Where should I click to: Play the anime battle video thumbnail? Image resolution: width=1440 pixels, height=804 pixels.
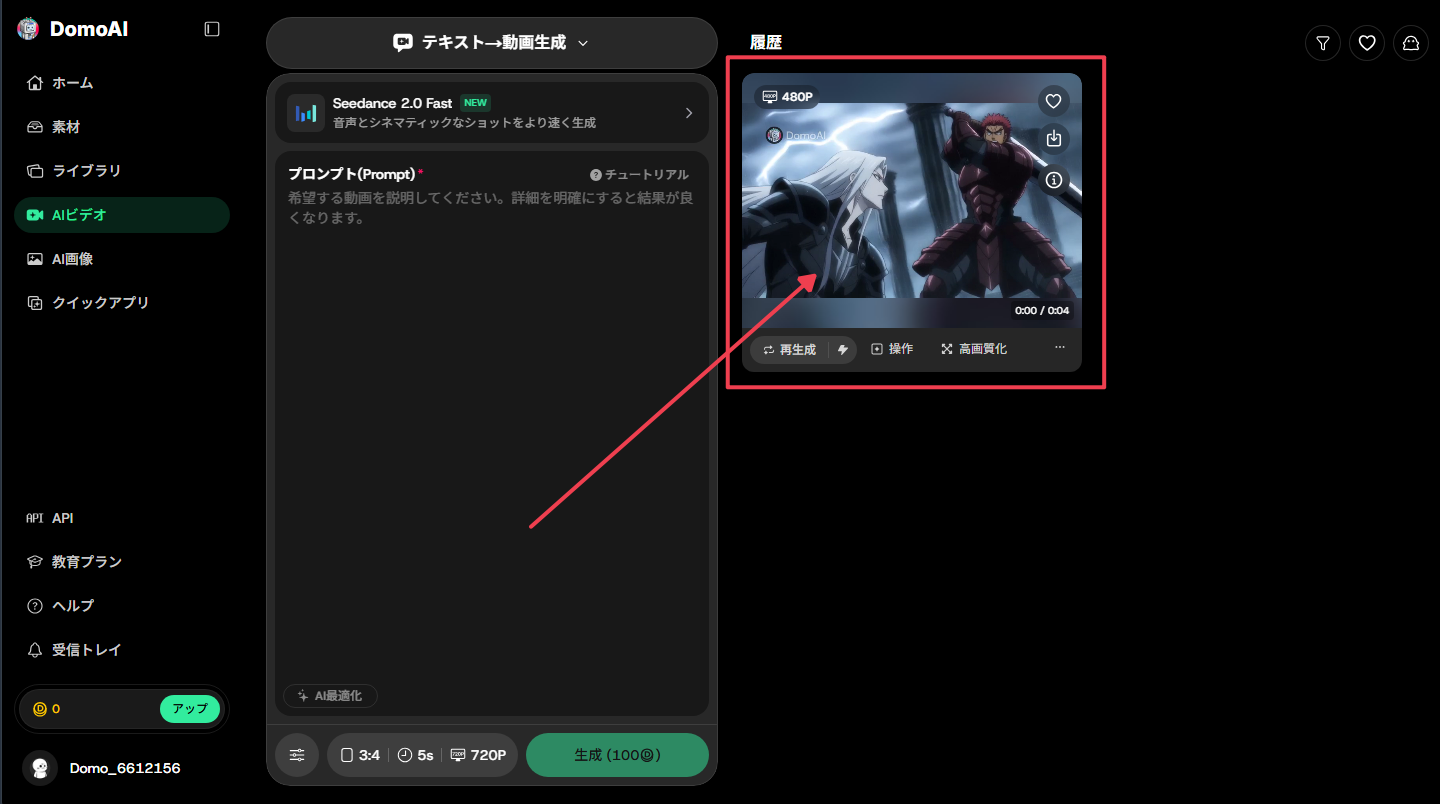pyautogui.click(x=912, y=200)
